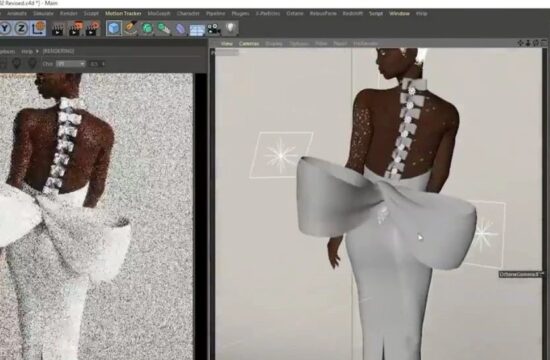The image size is (550, 360).
Task: Open the Plugins menu
Action: pos(240,14)
